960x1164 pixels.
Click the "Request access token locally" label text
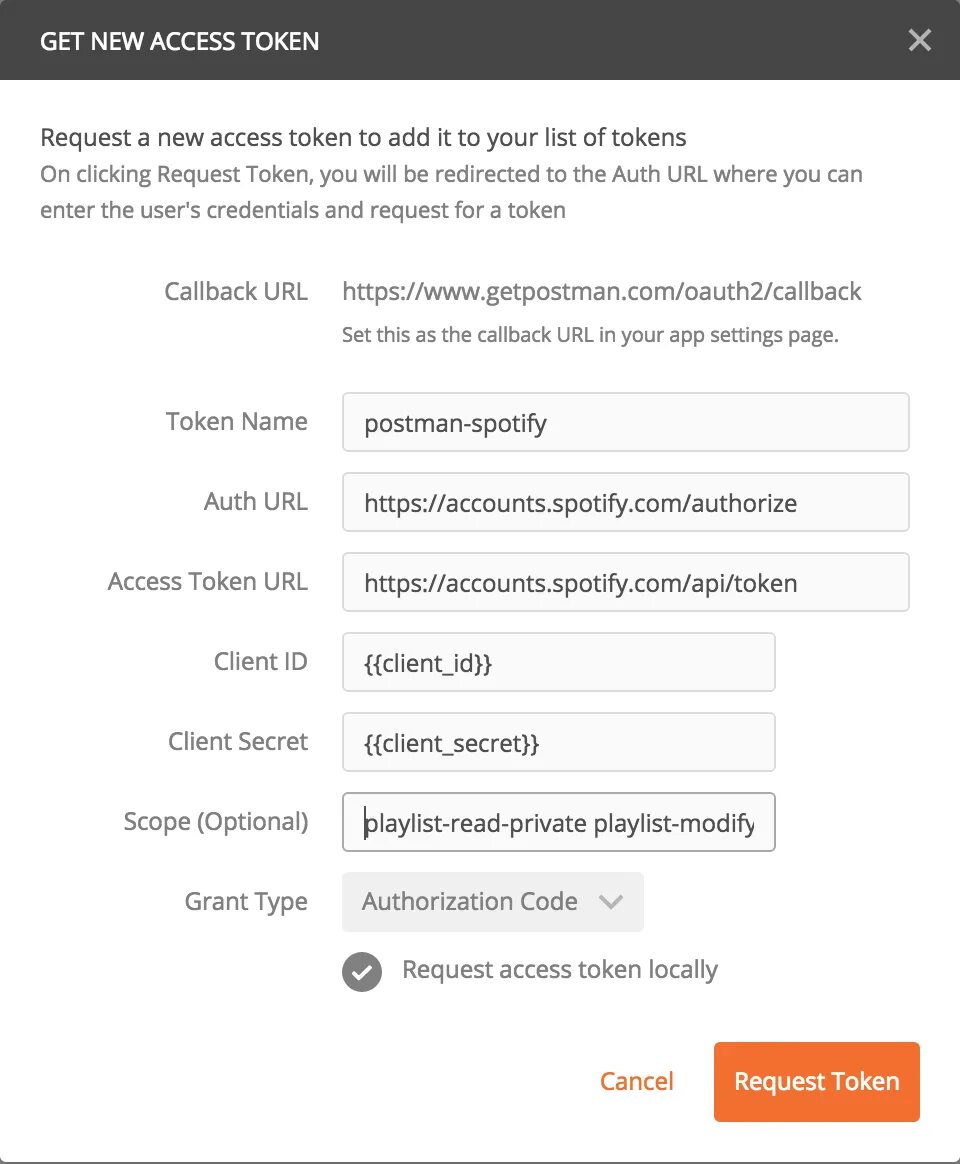(560, 970)
